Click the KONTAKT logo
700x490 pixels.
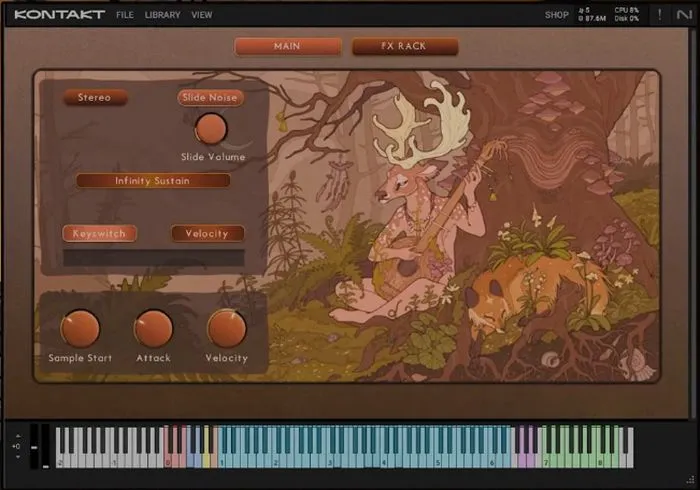59,15
